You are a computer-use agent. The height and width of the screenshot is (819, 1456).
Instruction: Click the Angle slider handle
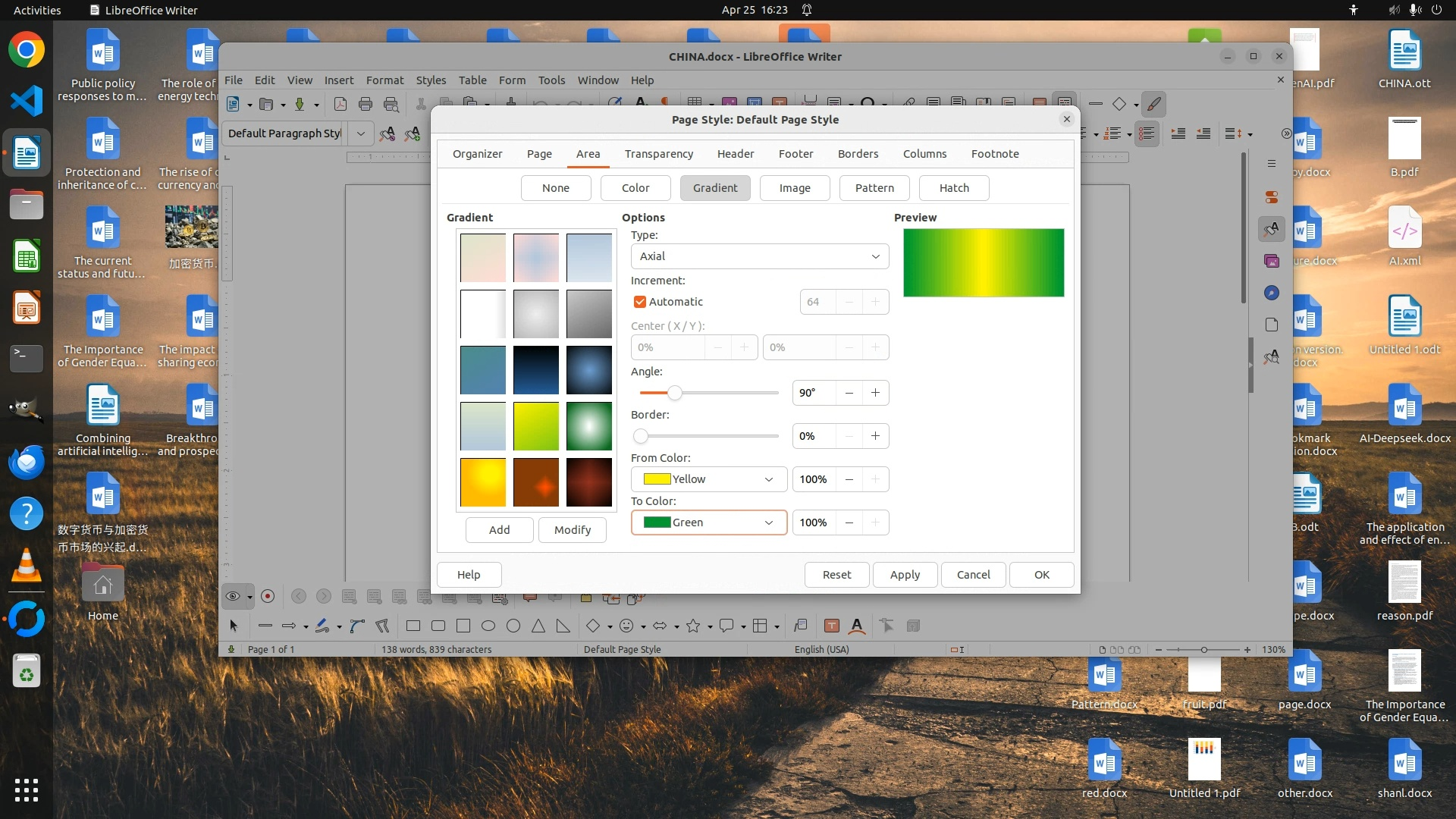674,393
